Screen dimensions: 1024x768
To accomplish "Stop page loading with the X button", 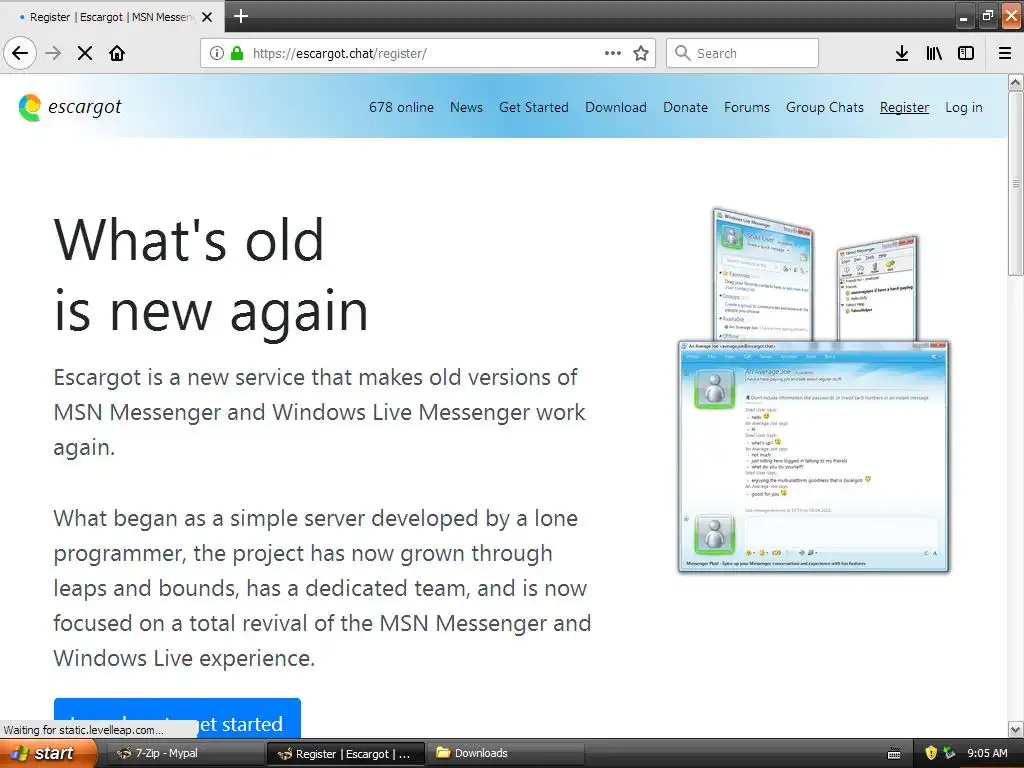I will tap(85, 53).
